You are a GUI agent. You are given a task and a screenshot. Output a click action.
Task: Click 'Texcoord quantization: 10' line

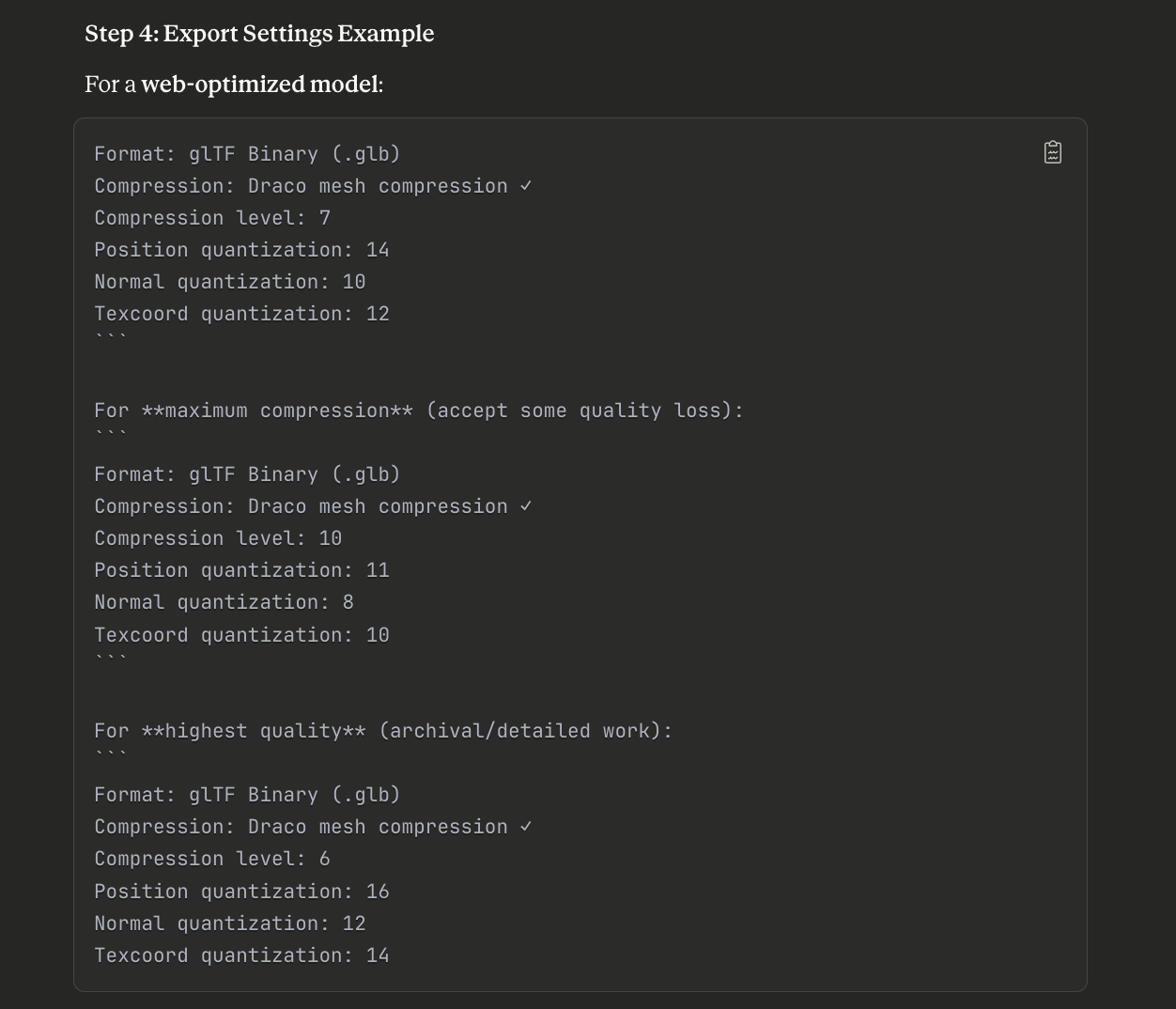[x=241, y=635]
